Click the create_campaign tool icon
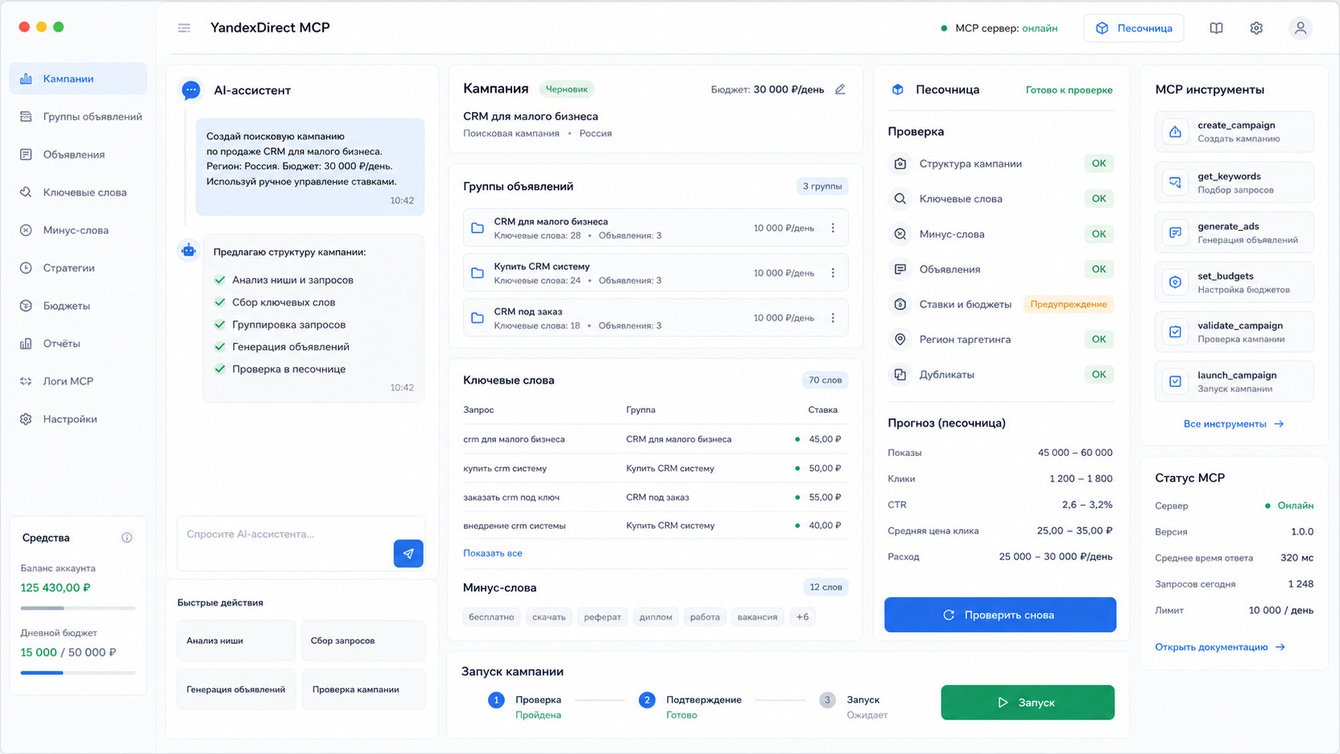The image size is (1340, 754). (x=1175, y=131)
